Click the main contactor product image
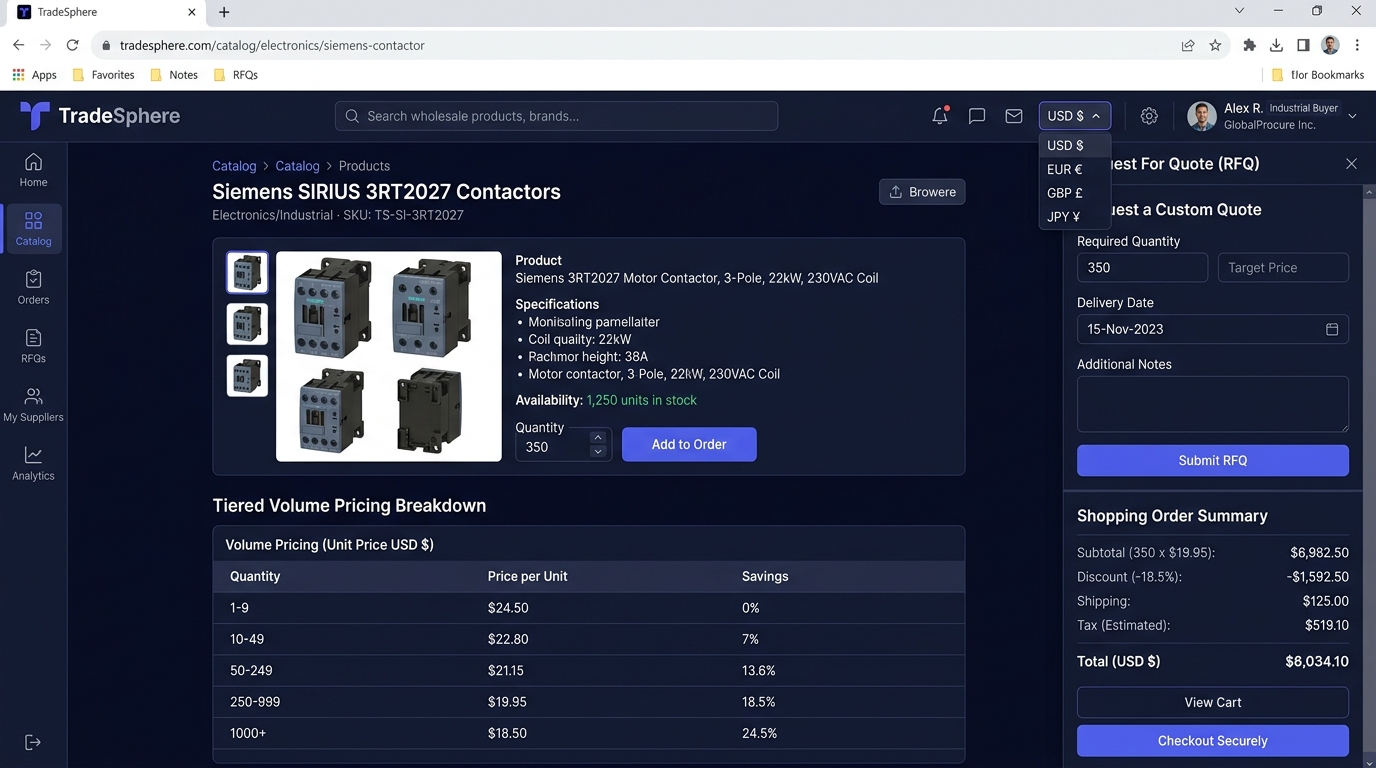Screen dimensions: 1376x768 [x=389, y=356]
